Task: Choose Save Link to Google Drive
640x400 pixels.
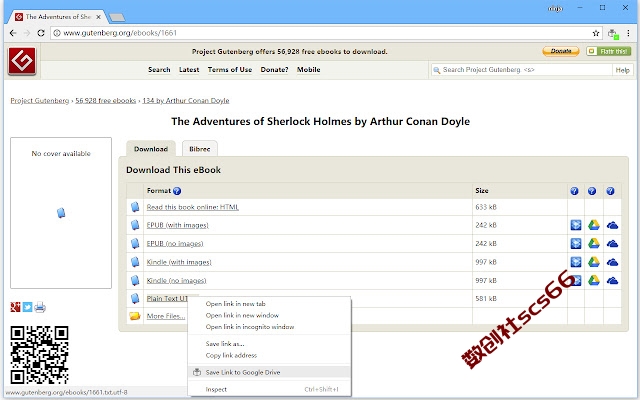Action: [x=269, y=372]
